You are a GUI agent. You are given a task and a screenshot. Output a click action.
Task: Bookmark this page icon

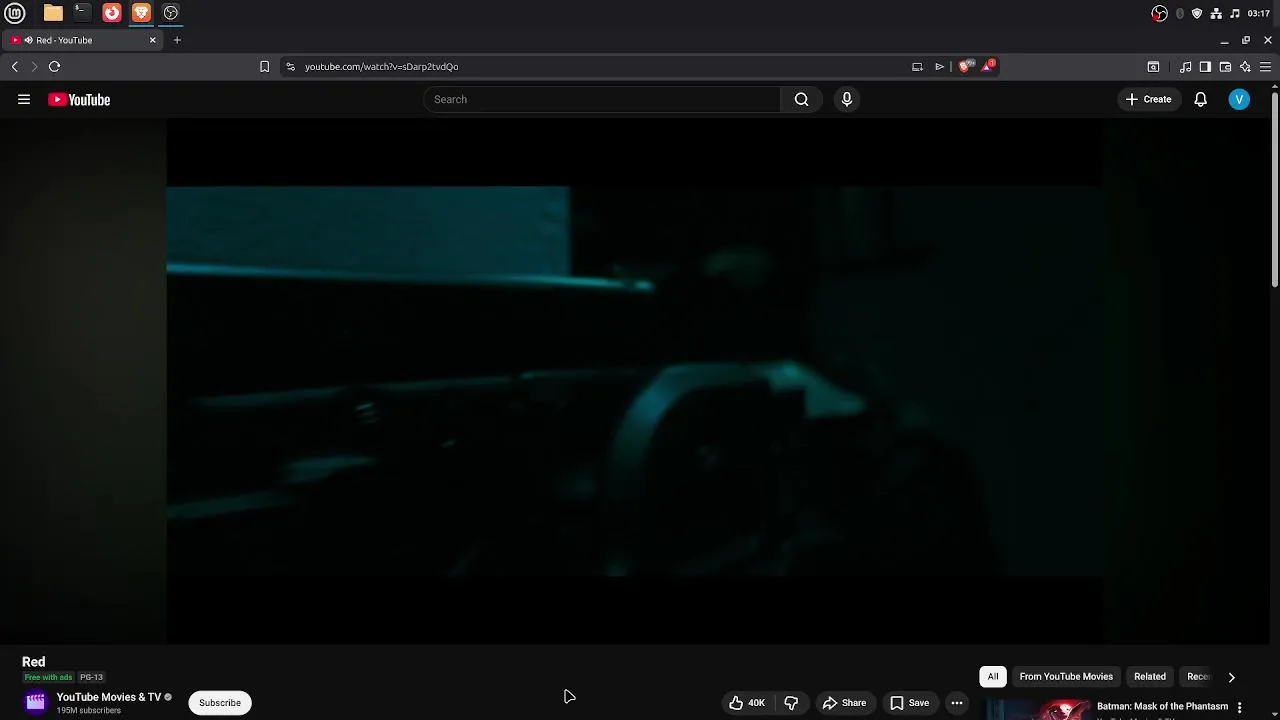click(x=264, y=66)
